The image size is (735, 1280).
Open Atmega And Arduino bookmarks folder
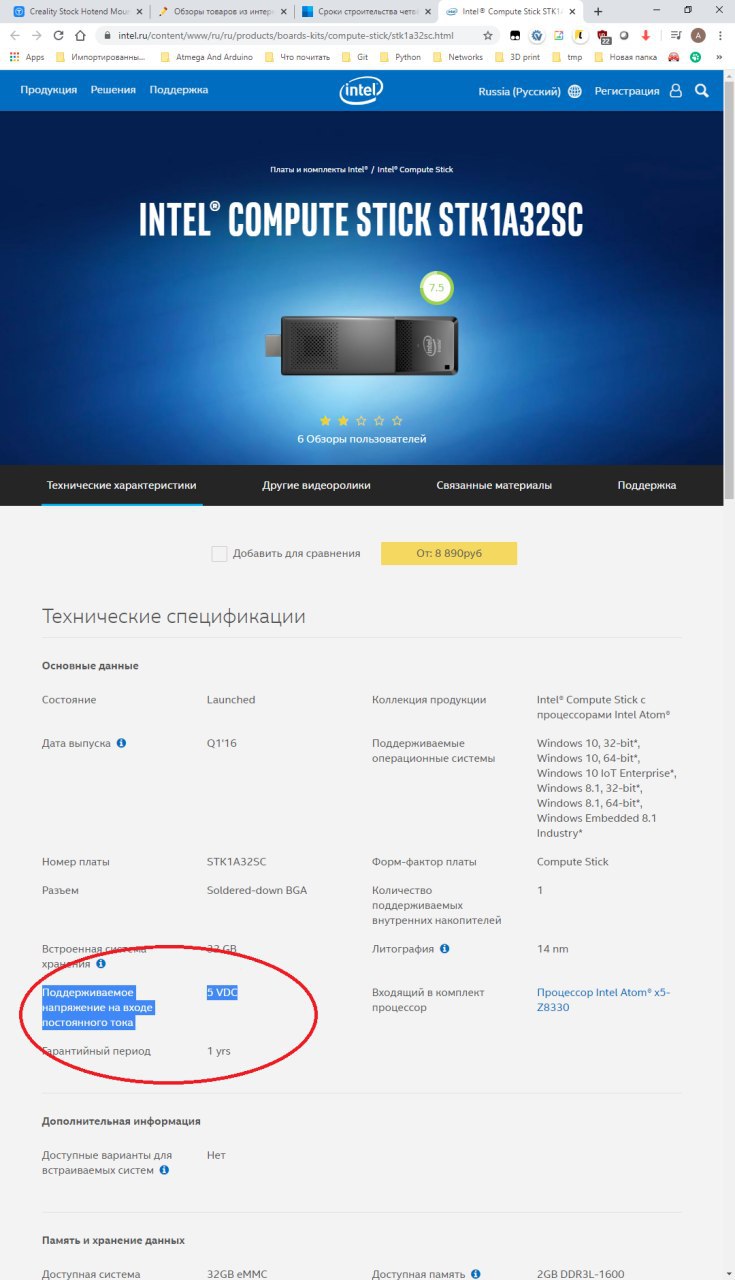[209, 57]
